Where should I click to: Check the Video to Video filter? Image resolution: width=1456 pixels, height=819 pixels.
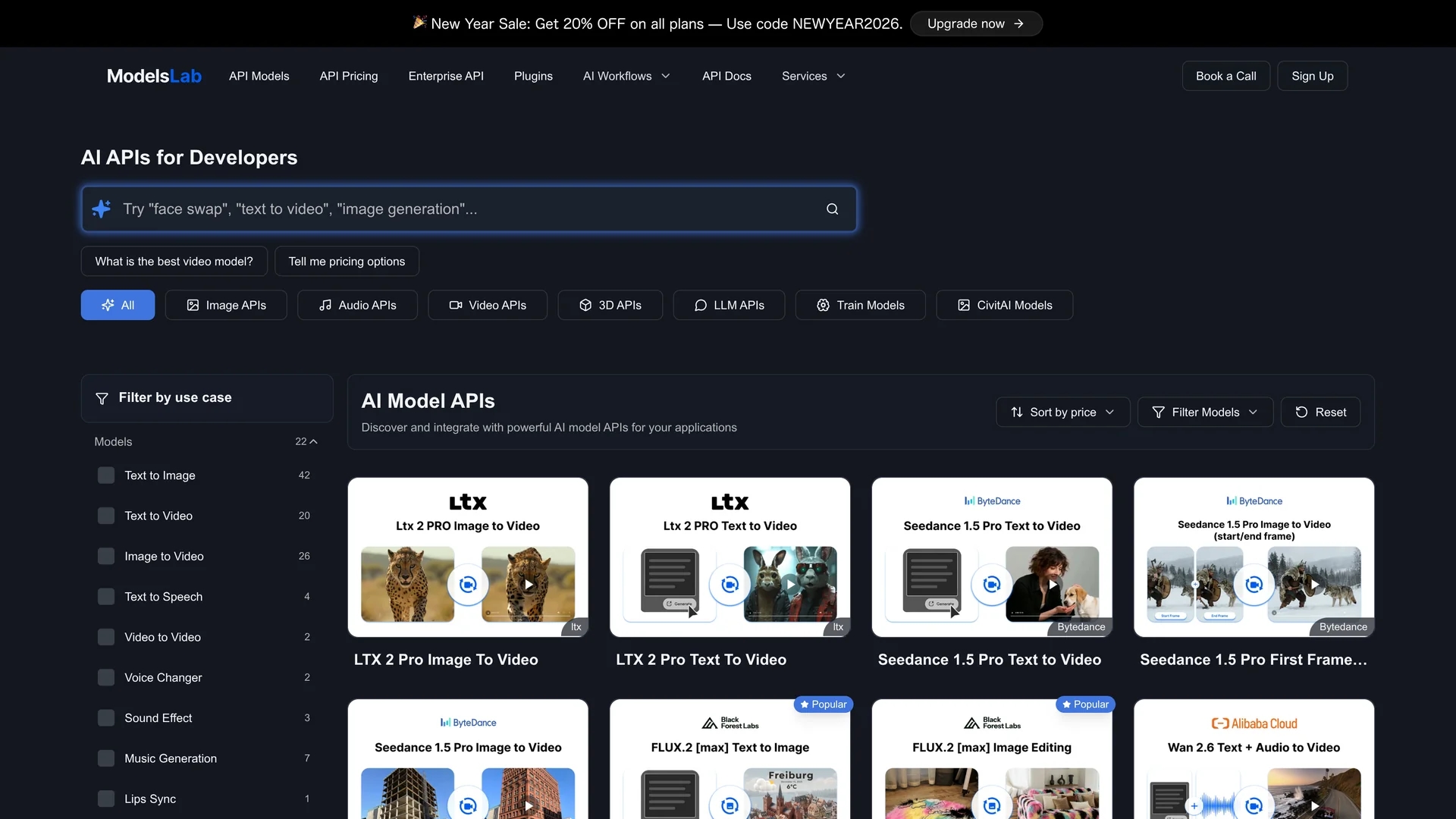(106, 637)
